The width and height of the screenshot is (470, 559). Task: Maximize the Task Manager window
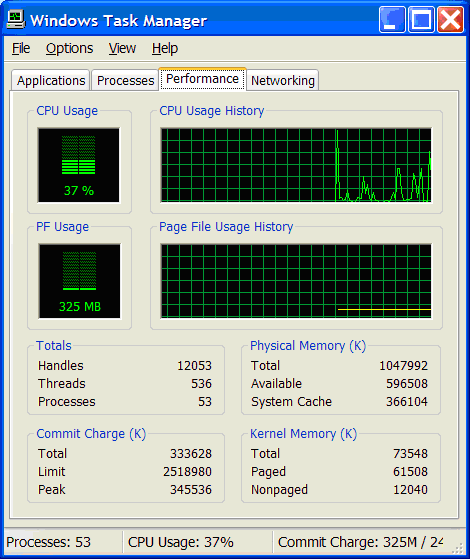(x=421, y=20)
